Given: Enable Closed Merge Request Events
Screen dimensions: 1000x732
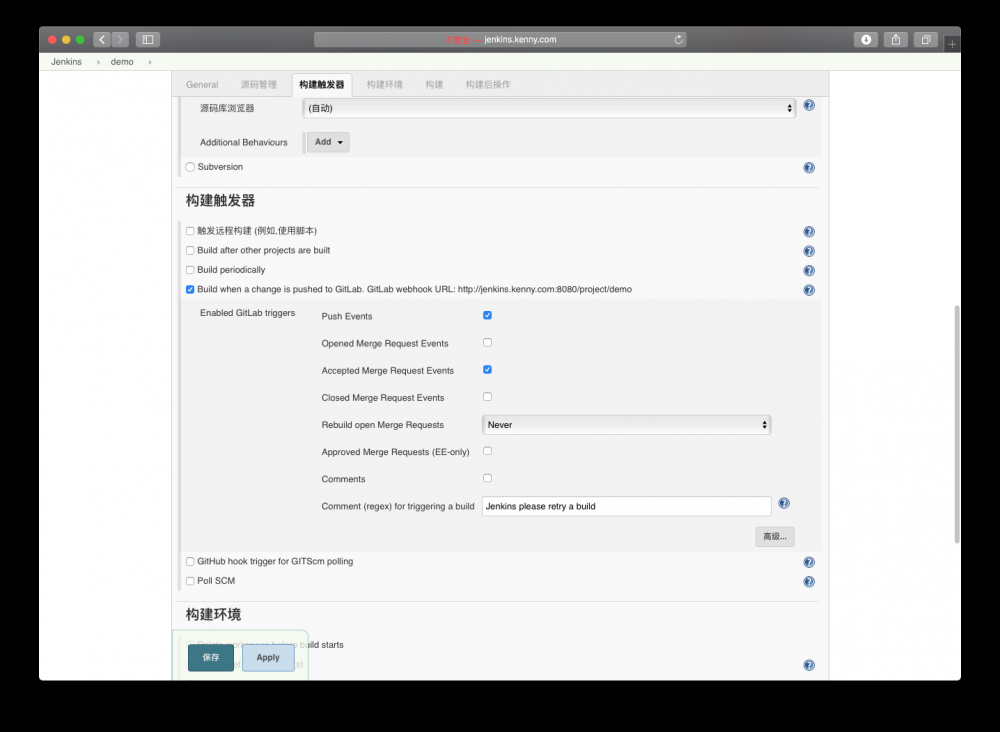Looking at the screenshot, I should (x=487, y=397).
